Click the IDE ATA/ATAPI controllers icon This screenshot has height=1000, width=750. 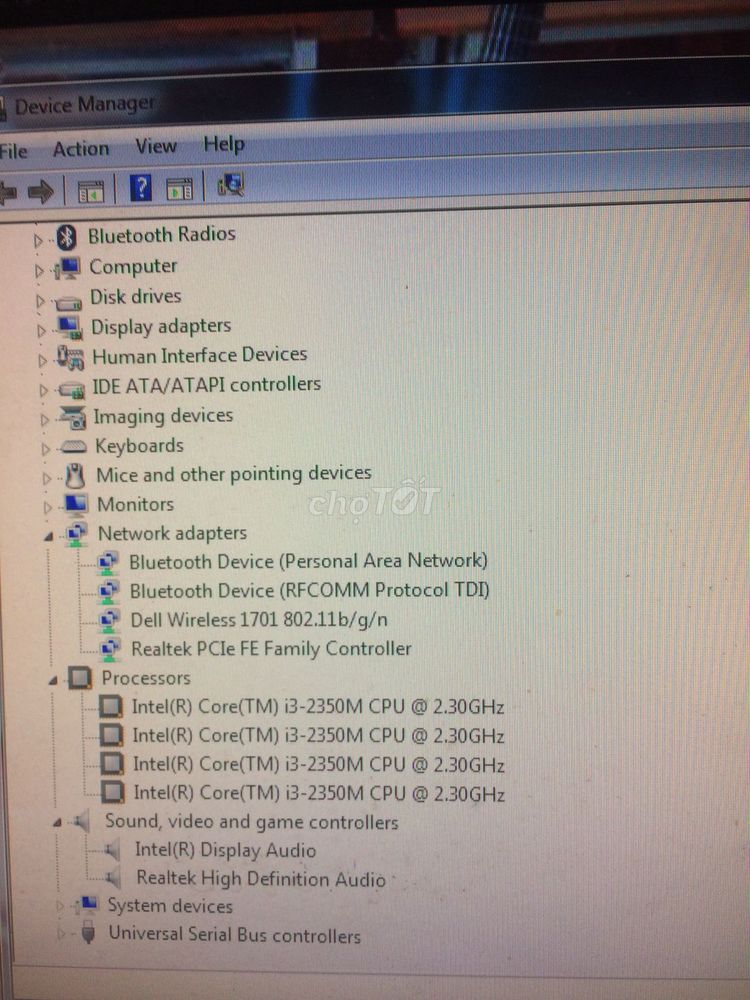tap(71, 388)
